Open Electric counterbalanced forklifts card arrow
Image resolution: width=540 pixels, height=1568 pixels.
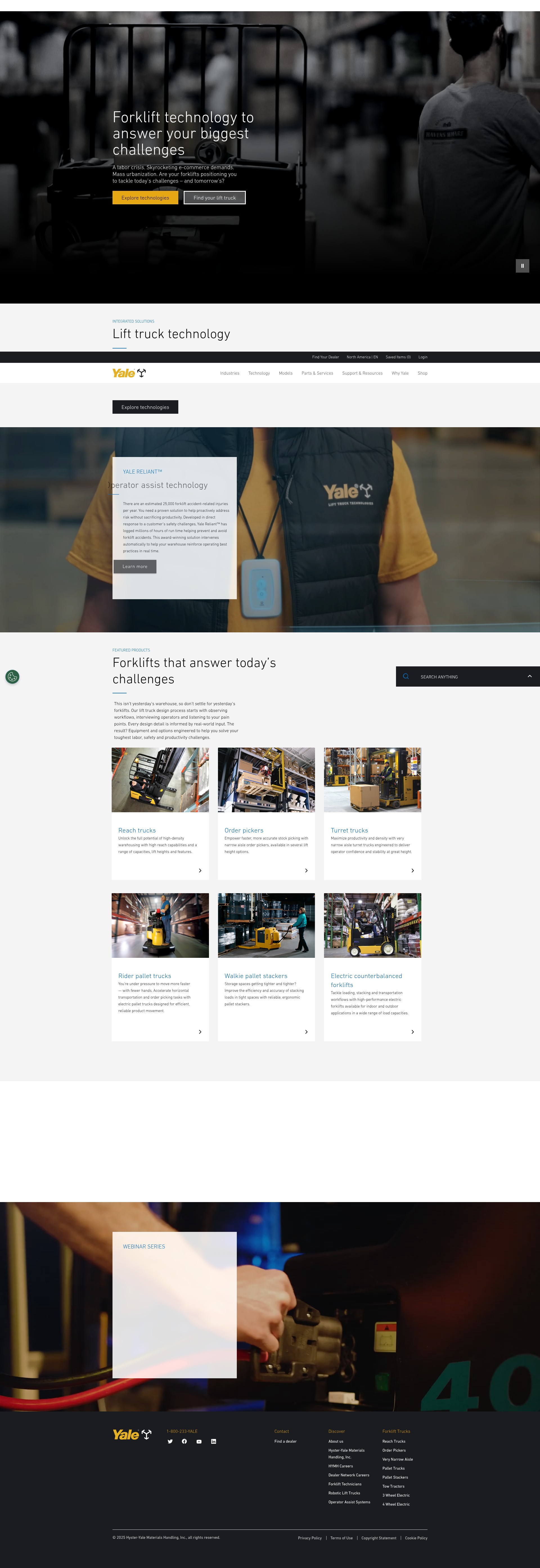[x=413, y=1032]
